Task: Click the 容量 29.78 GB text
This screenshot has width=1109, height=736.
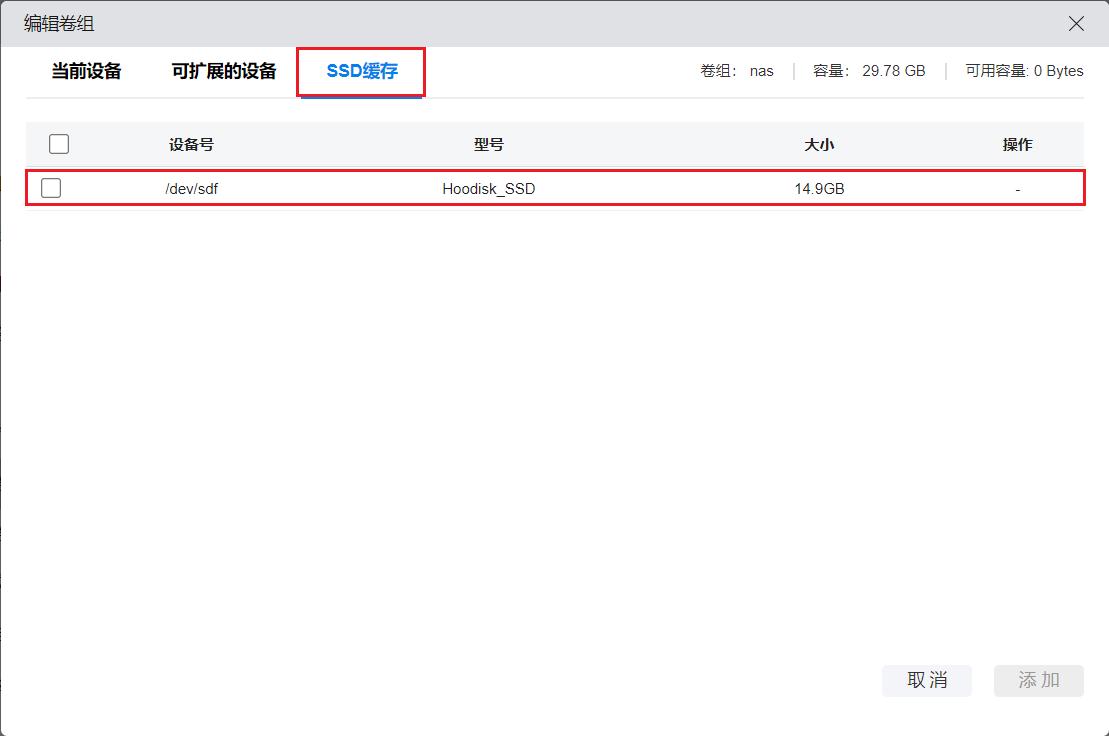Action: (x=869, y=71)
